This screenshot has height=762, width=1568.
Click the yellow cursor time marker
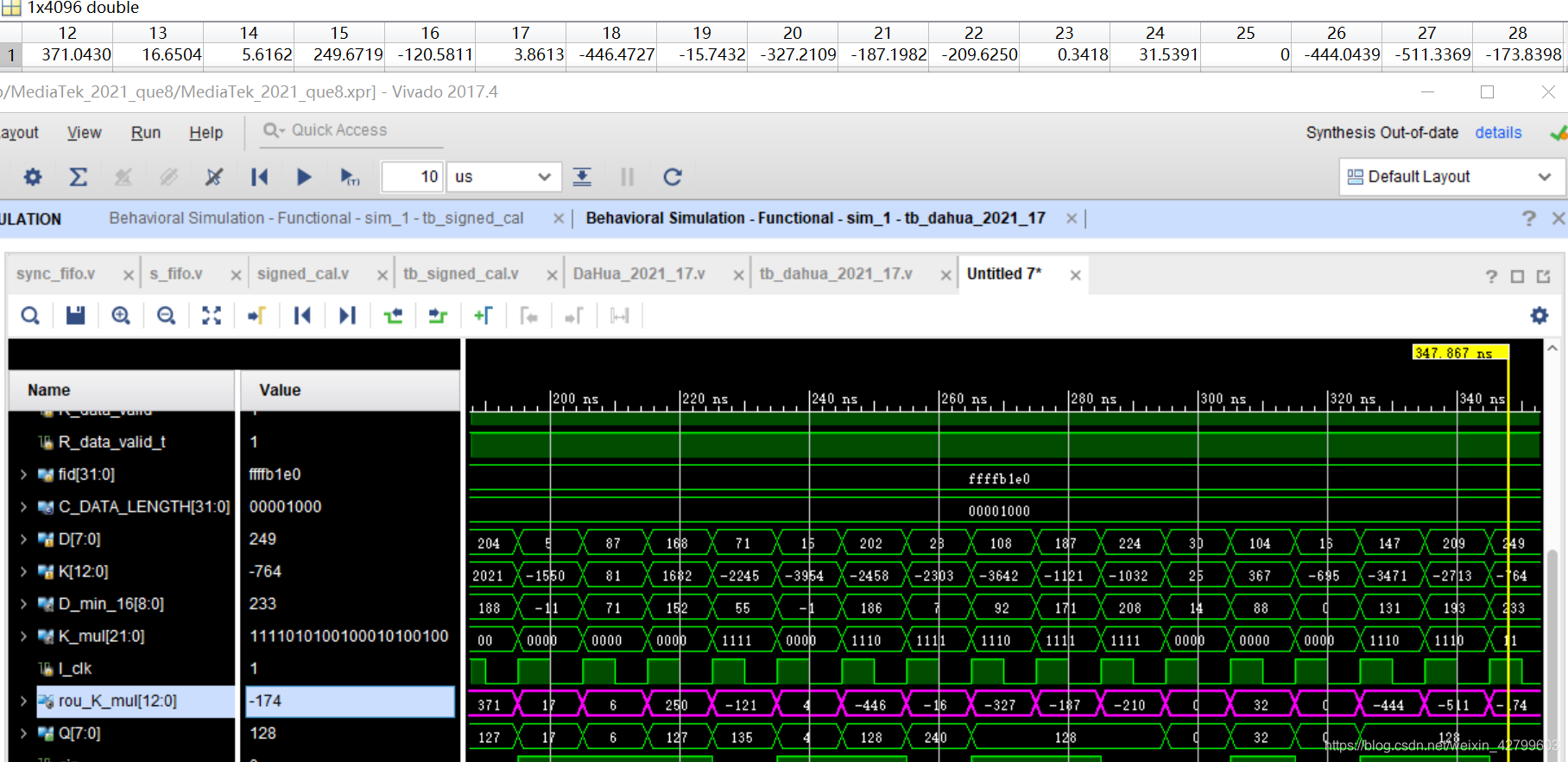(1460, 353)
